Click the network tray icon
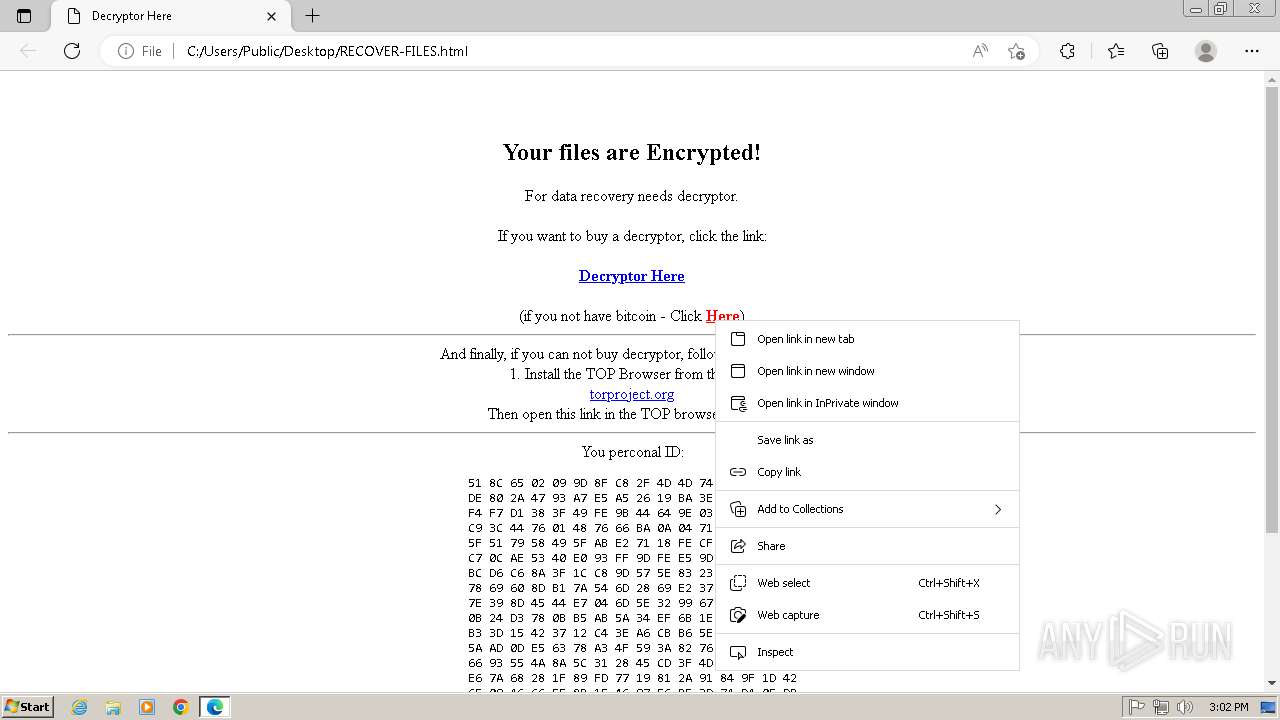The height and width of the screenshot is (720, 1280). click(1161, 707)
